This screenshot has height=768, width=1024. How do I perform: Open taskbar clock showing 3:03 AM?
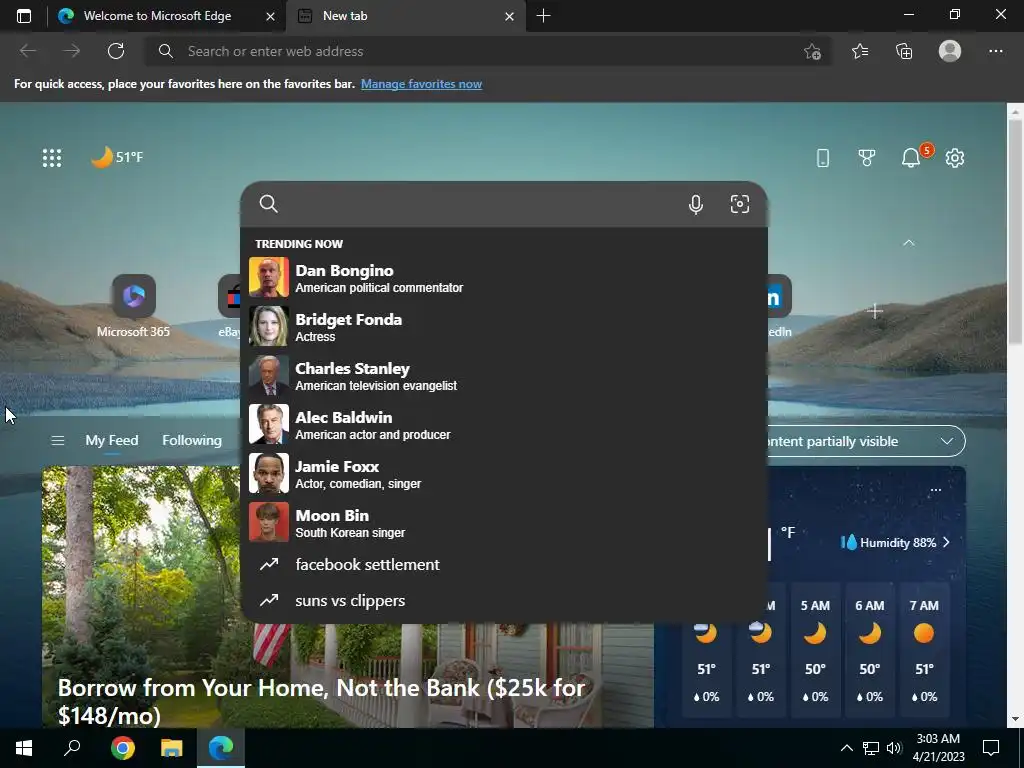(938, 748)
